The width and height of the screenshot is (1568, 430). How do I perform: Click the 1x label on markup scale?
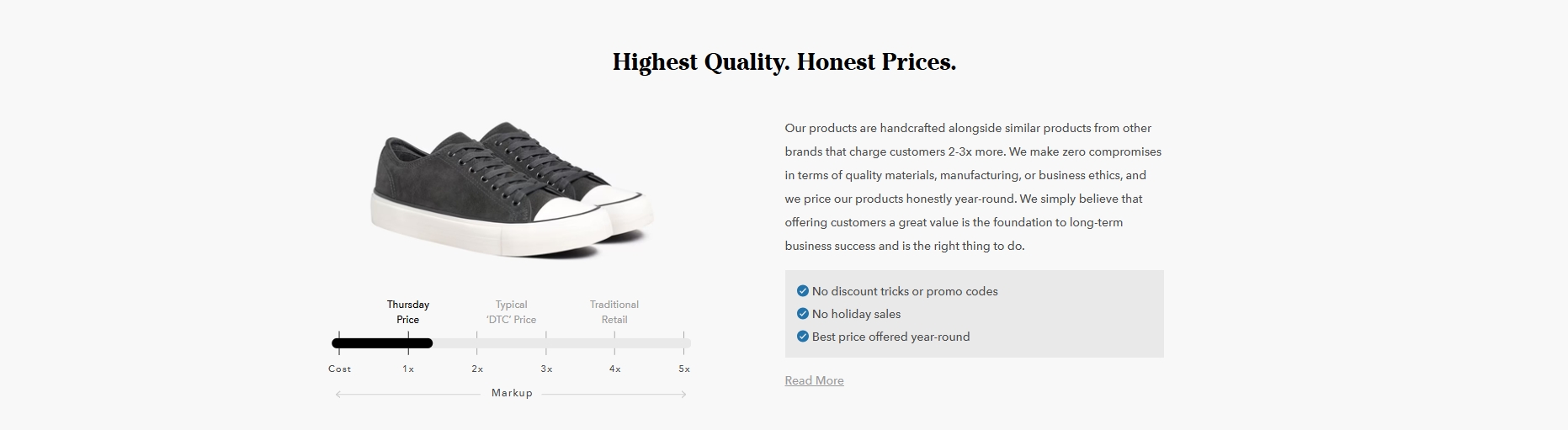pos(408,369)
